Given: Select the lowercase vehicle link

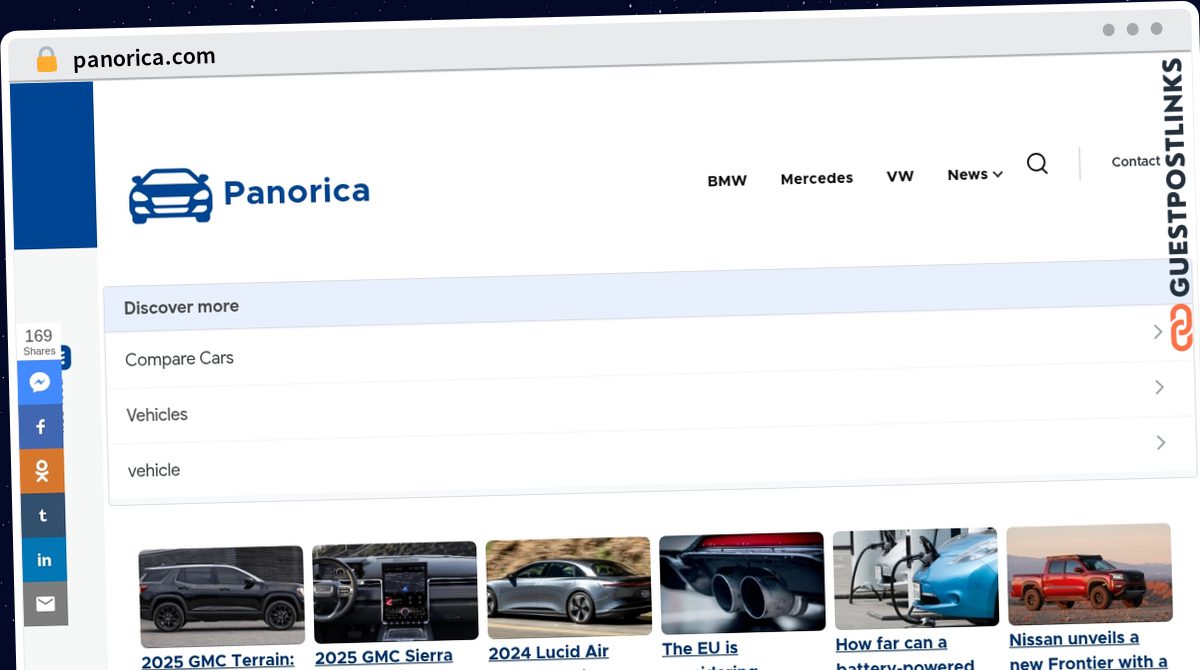Looking at the screenshot, I should [x=154, y=470].
